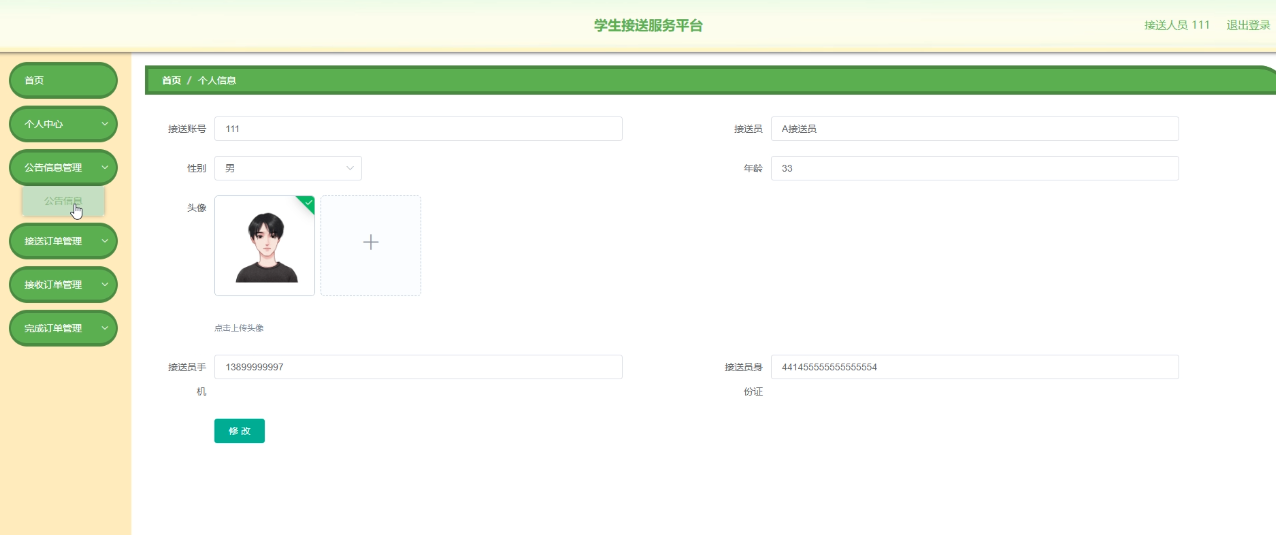Open the 性别 dropdown
This screenshot has width=1276, height=535.
coord(288,168)
